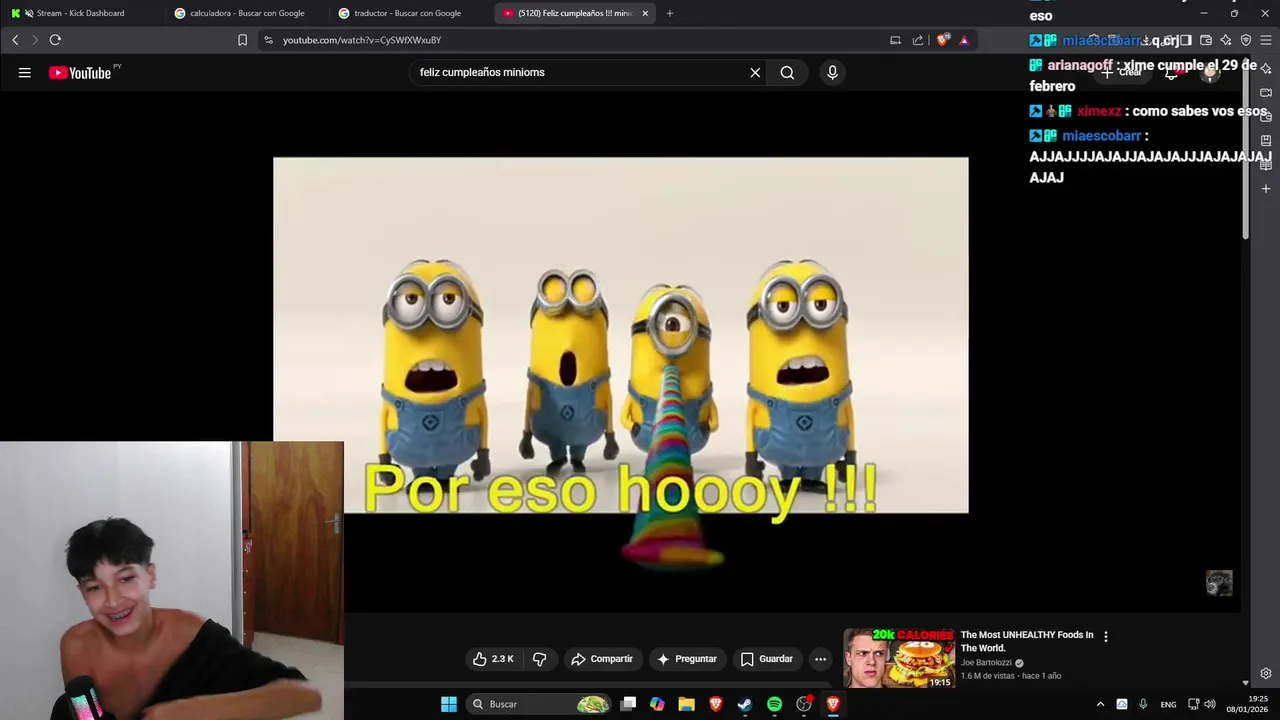Close the Feliz cumpleaños YouTube tab
Image resolution: width=1280 pixels, height=720 pixels.
tap(645, 13)
